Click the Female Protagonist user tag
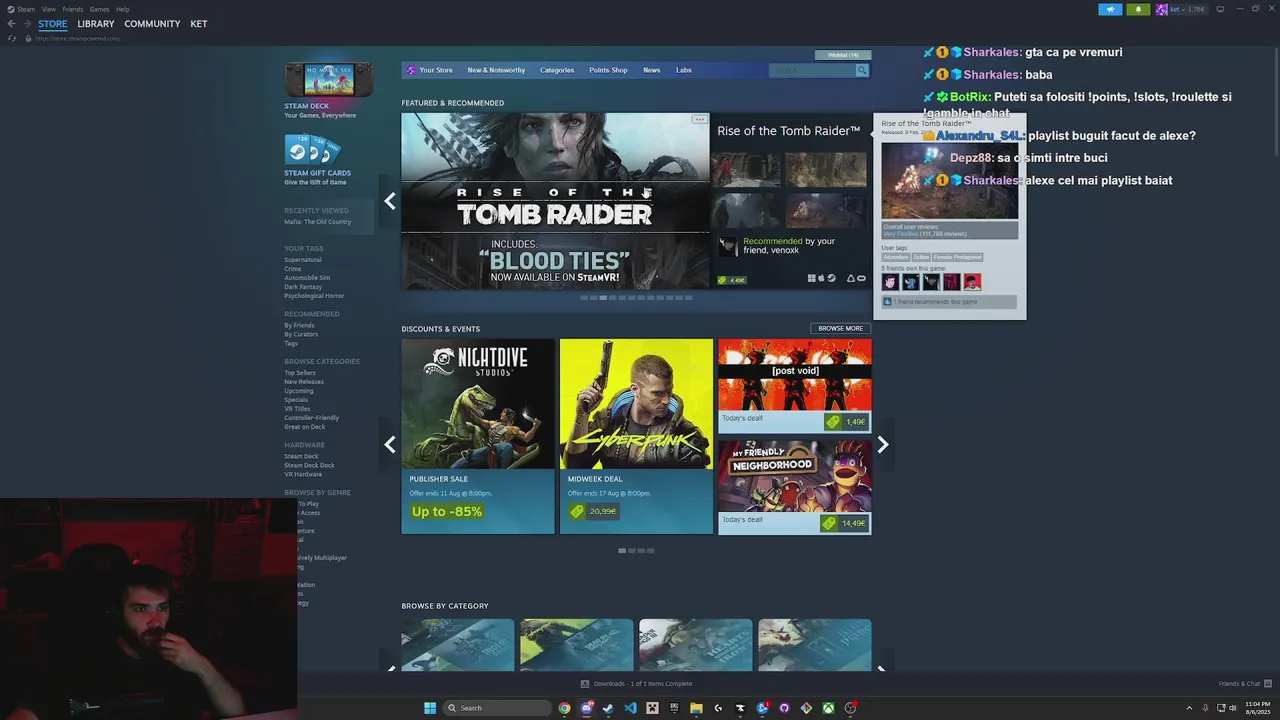 click(x=958, y=257)
